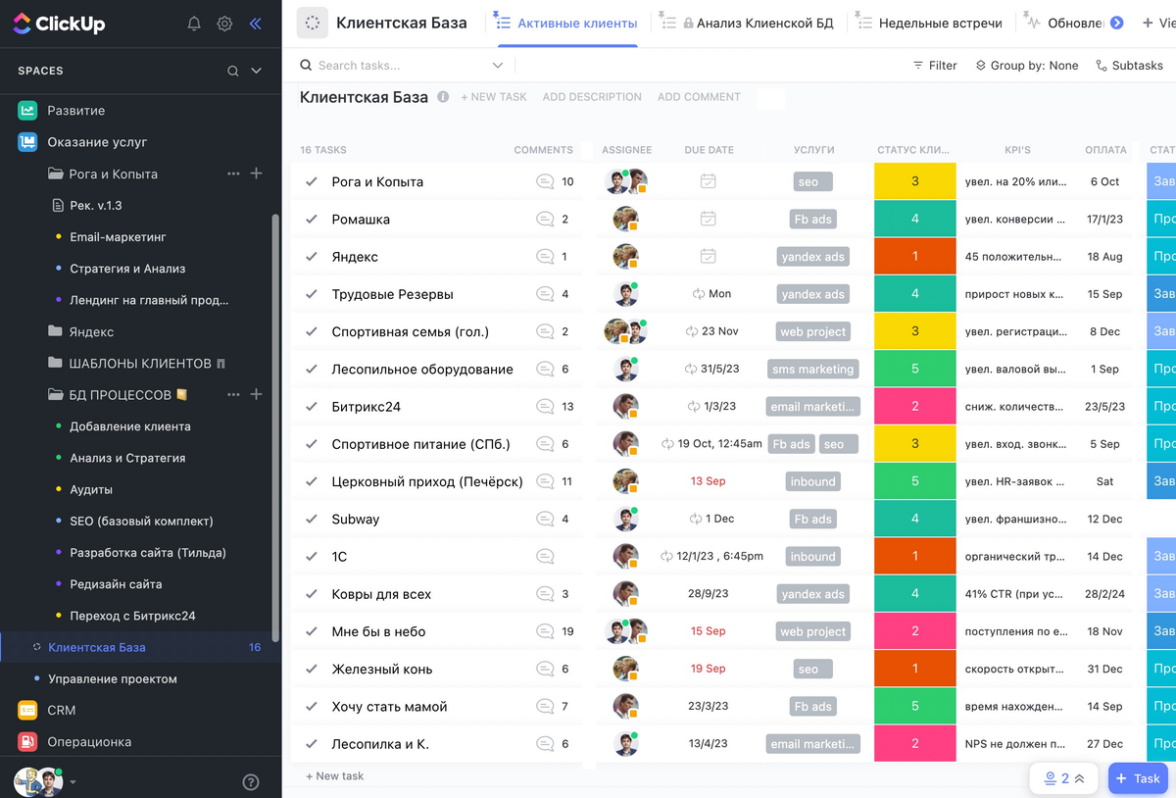Expand search options dropdown arrow
This screenshot has width=1176, height=798.
tap(497, 65)
